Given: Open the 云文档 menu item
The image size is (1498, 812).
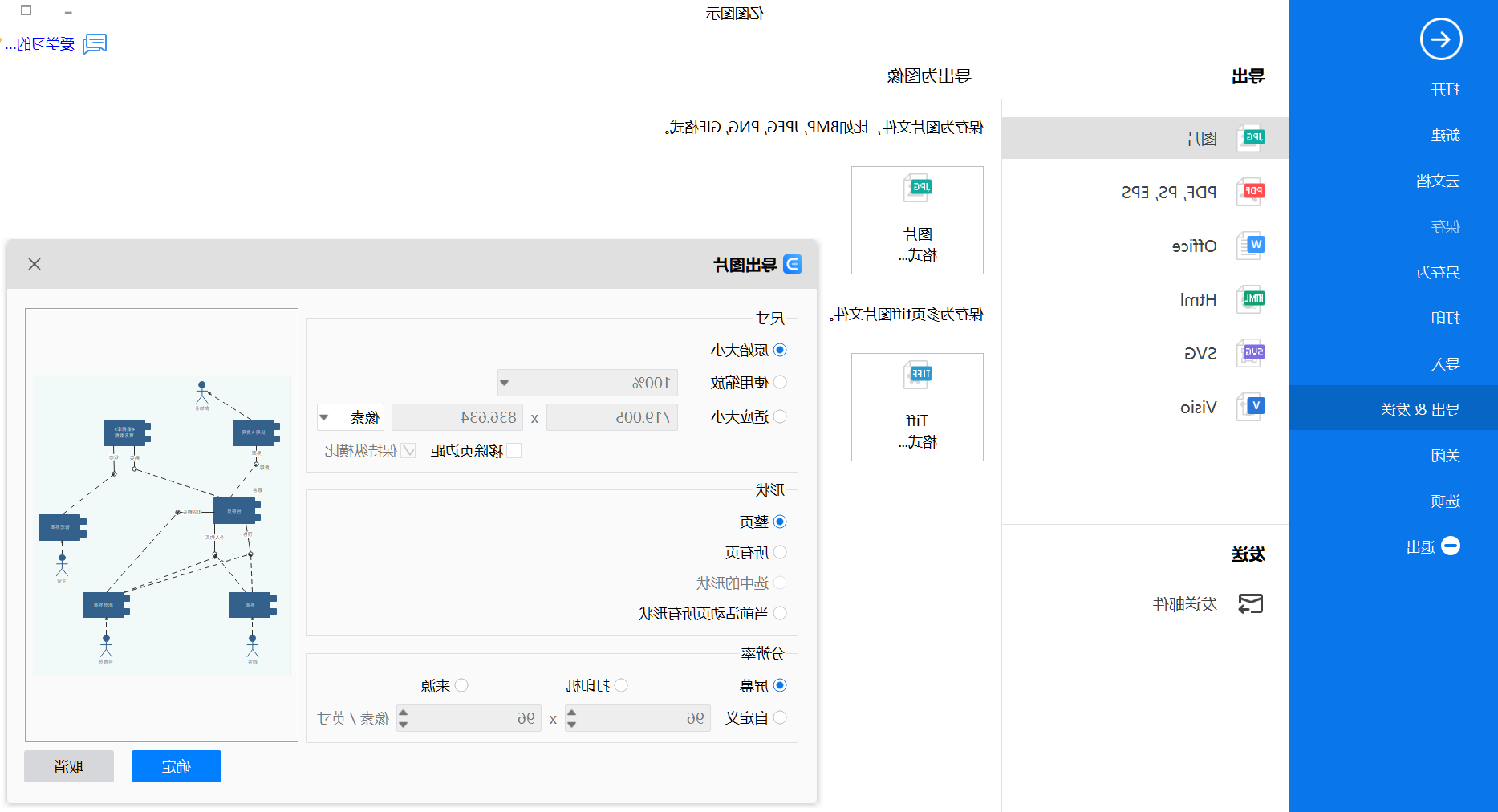Looking at the screenshot, I should click(x=1438, y=181).
